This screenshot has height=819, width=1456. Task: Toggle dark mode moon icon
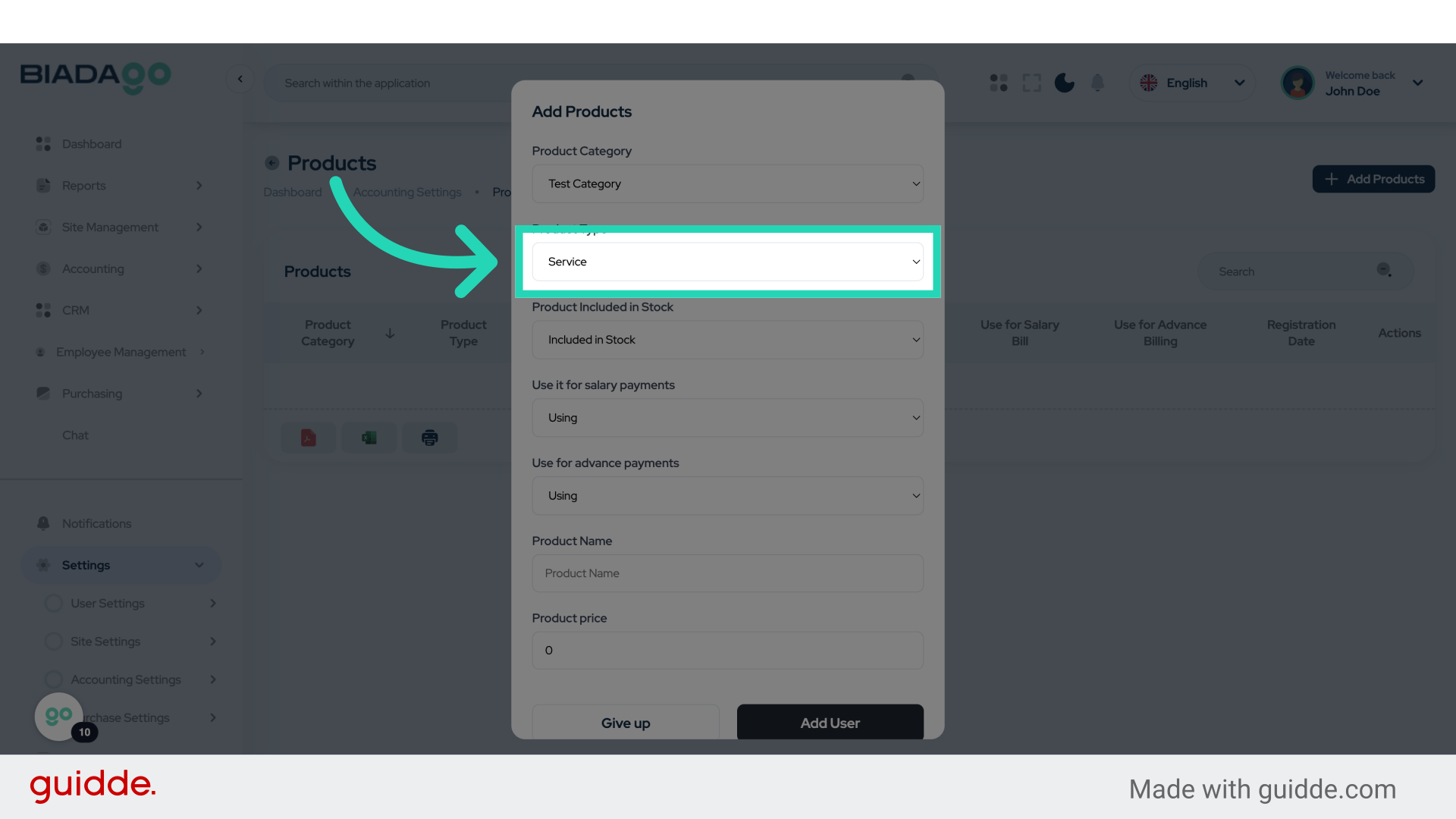pos(1065,83)
